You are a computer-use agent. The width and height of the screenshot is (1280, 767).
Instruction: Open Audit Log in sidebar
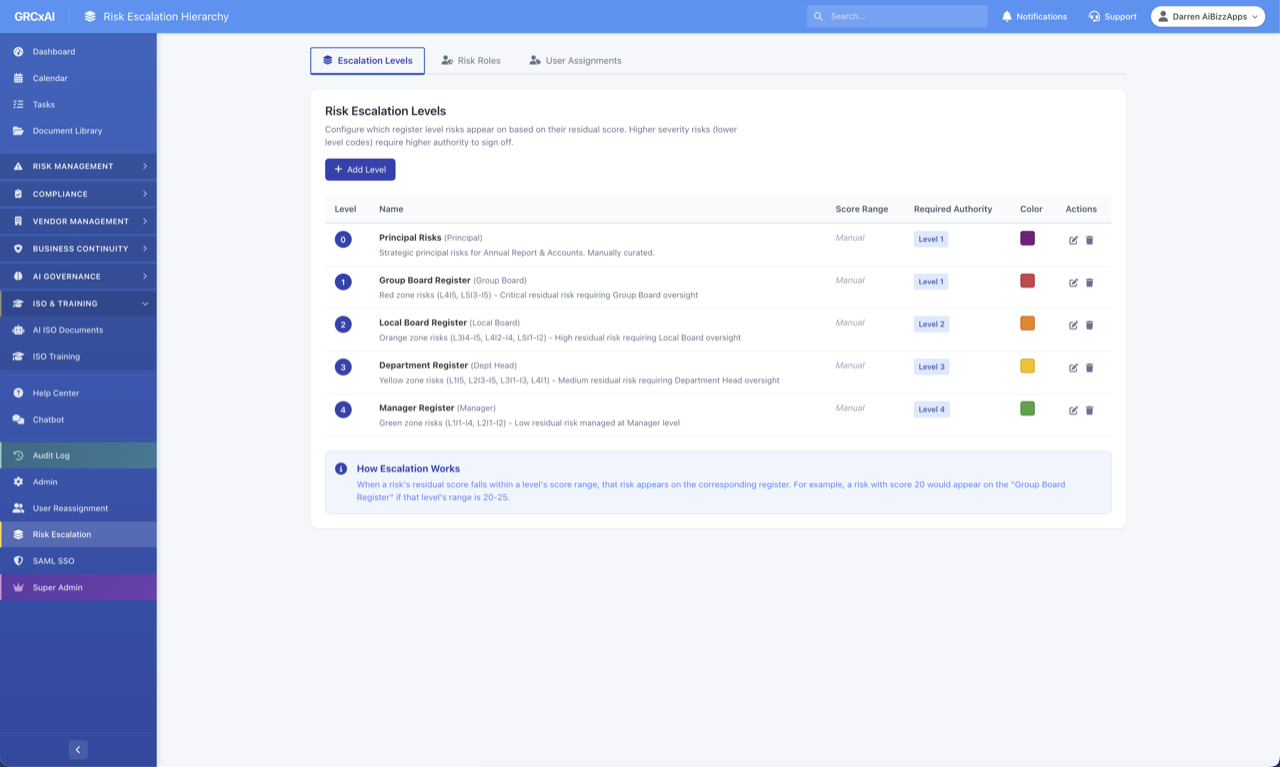point(51,455)
